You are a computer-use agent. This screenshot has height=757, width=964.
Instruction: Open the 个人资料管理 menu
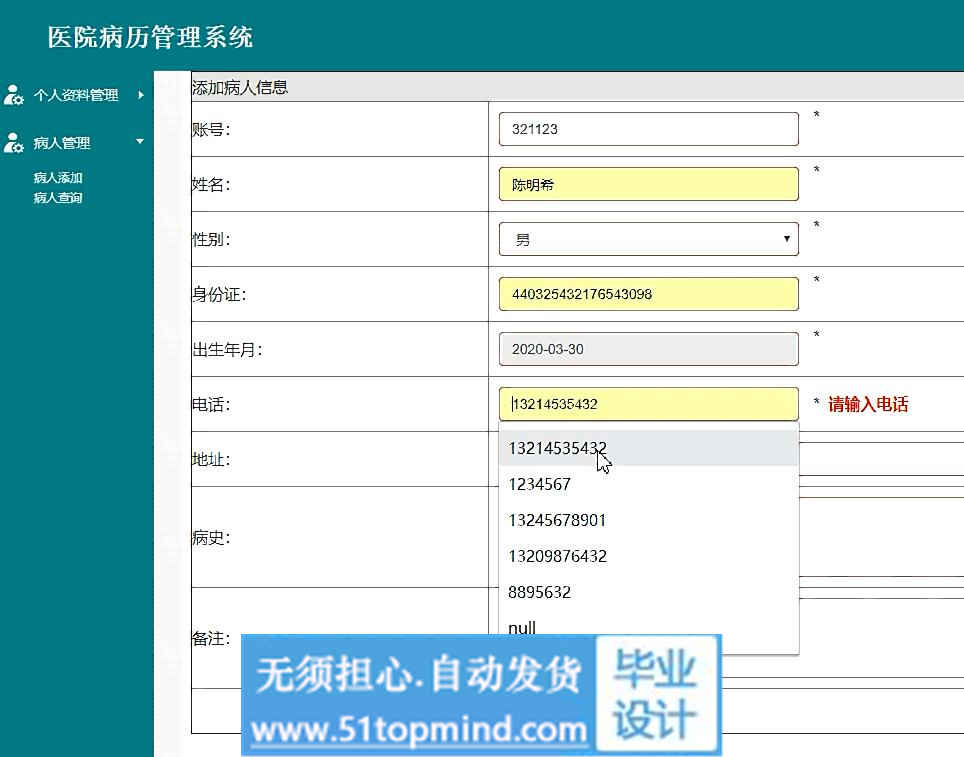pos(76,95)
